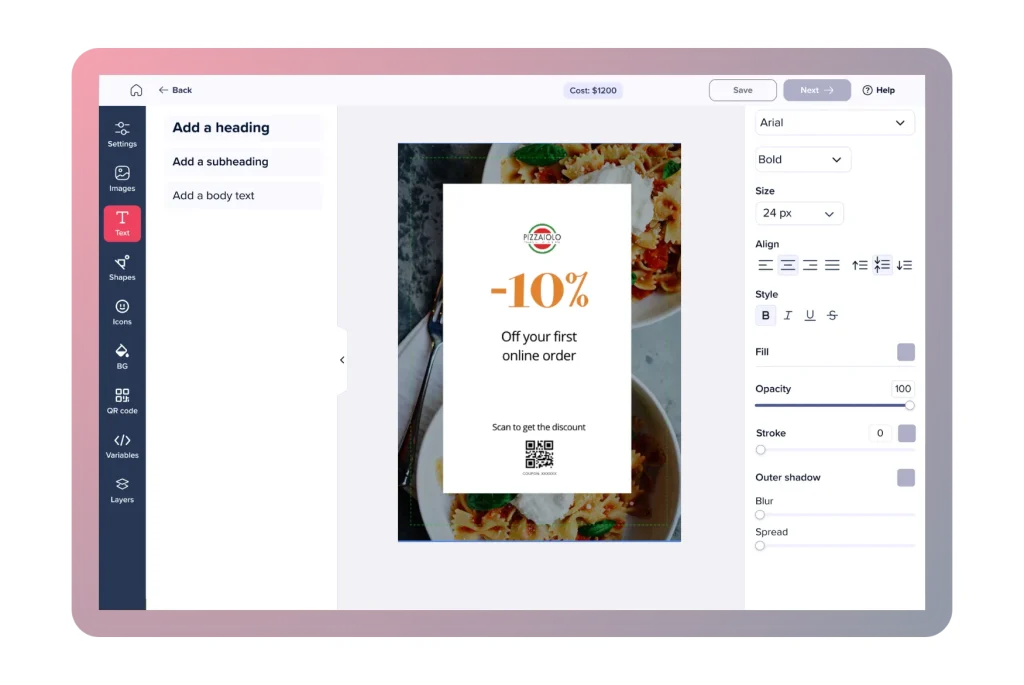Pick the Fill color swatch
Viewport: 1024px width, 685px height.
click(x=906, y=352)
